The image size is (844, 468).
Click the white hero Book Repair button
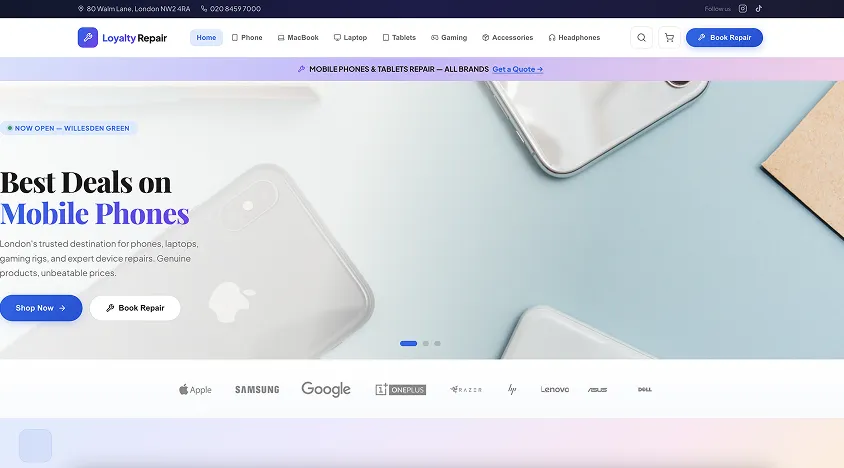[x=135, y=308]
